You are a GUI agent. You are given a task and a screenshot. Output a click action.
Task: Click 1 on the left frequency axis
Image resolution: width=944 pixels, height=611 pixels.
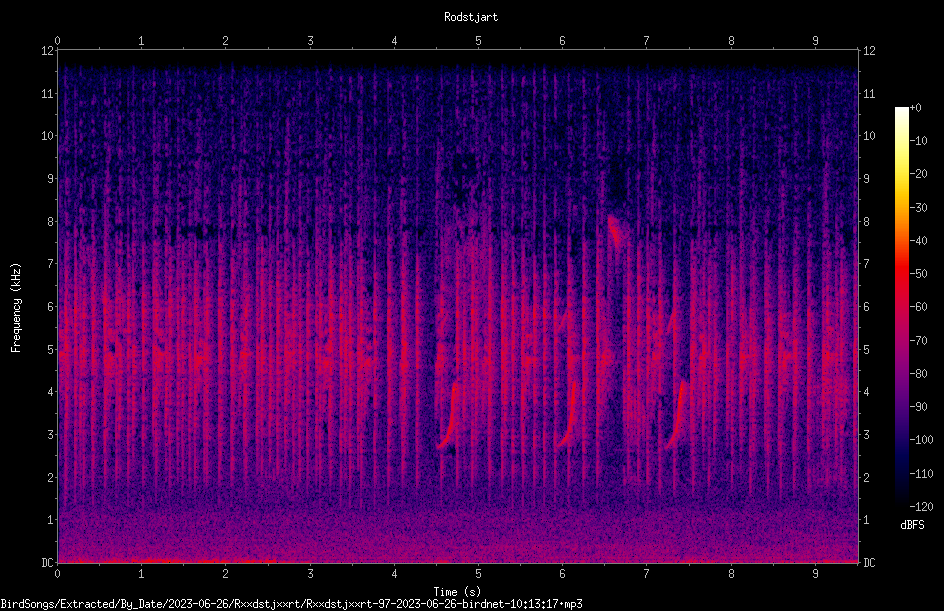51,520
